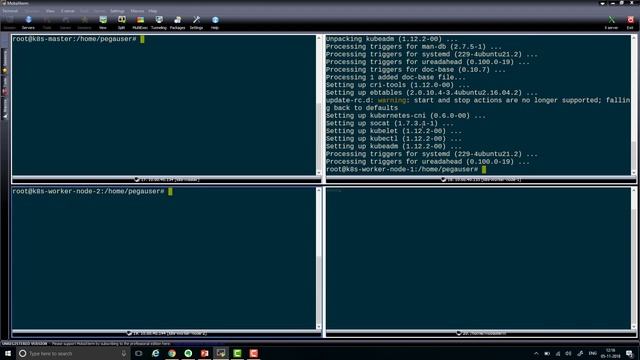Click 'Setting up kubelet (1.12.2-00)' output line
The height and width of the screenshot is (360, 640).
pyautogui.click(x=393, y=131)
